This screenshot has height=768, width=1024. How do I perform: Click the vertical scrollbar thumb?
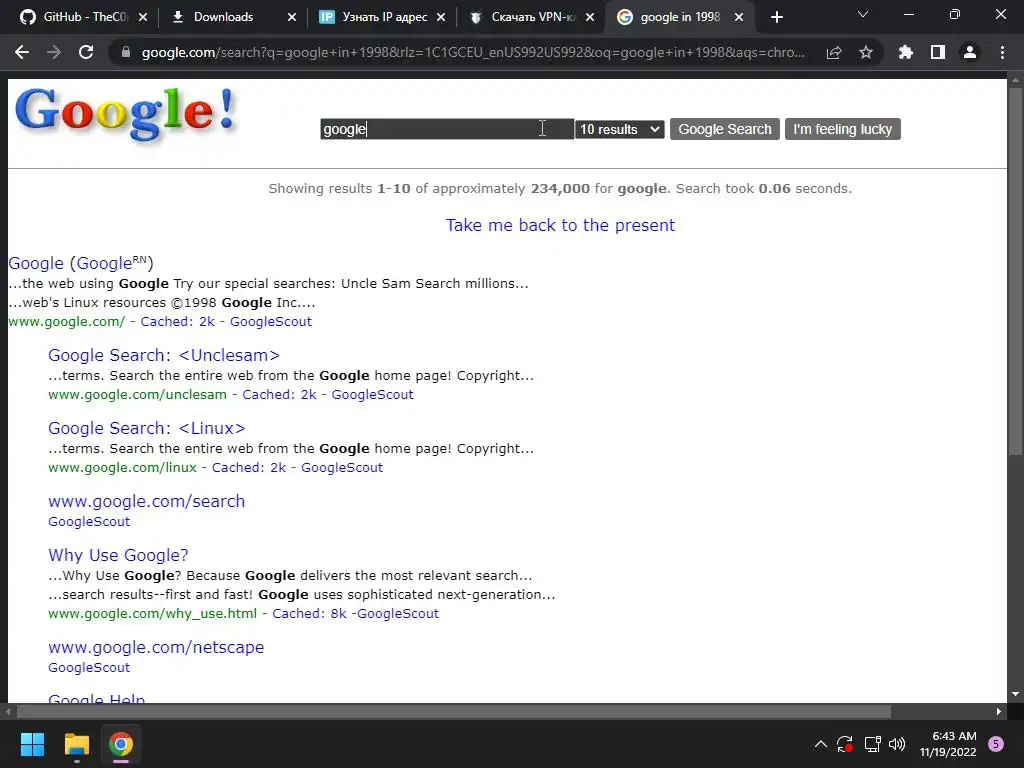pyautogui.click(x=1015, y=271)
